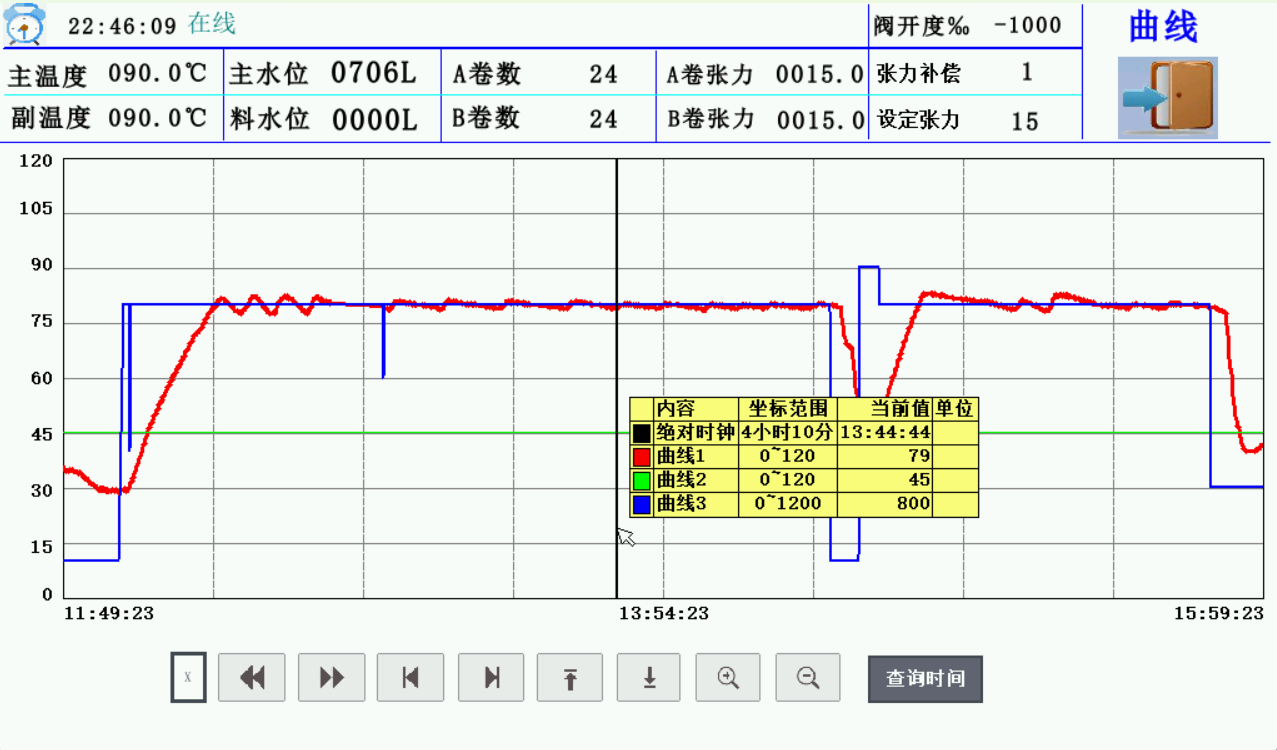This screenshot has width=1277, height=750.
Task: Zoom out on the trend chart
Action: click(808, 678)
